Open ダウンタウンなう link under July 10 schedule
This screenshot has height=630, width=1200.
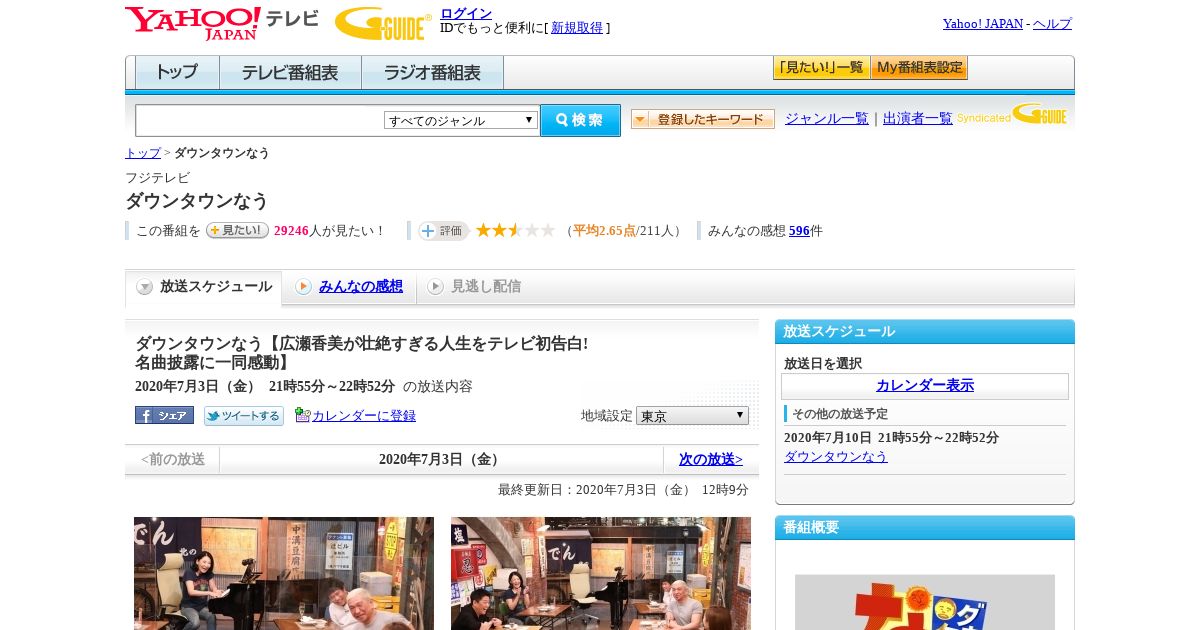pyautogui.click(x=836, y=457)
